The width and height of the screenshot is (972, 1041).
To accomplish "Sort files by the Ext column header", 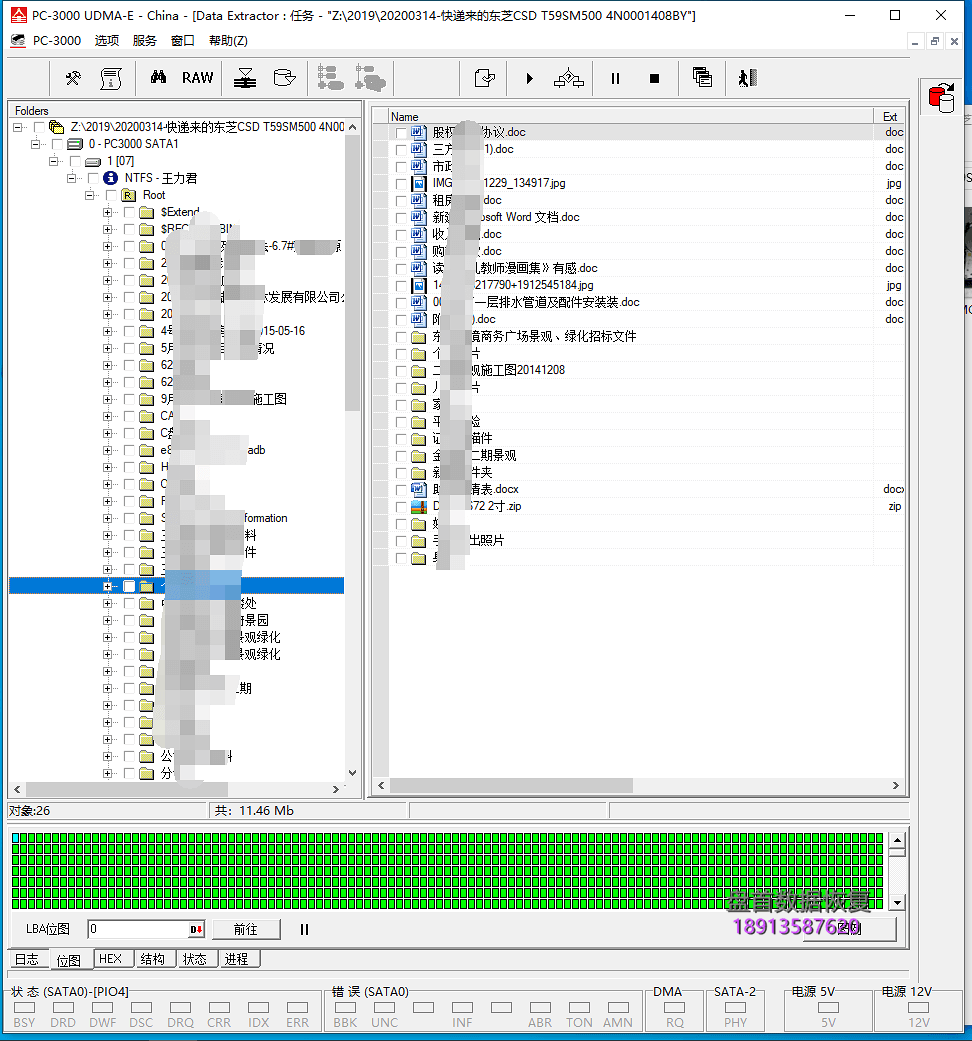I will (x=890, y=117).
